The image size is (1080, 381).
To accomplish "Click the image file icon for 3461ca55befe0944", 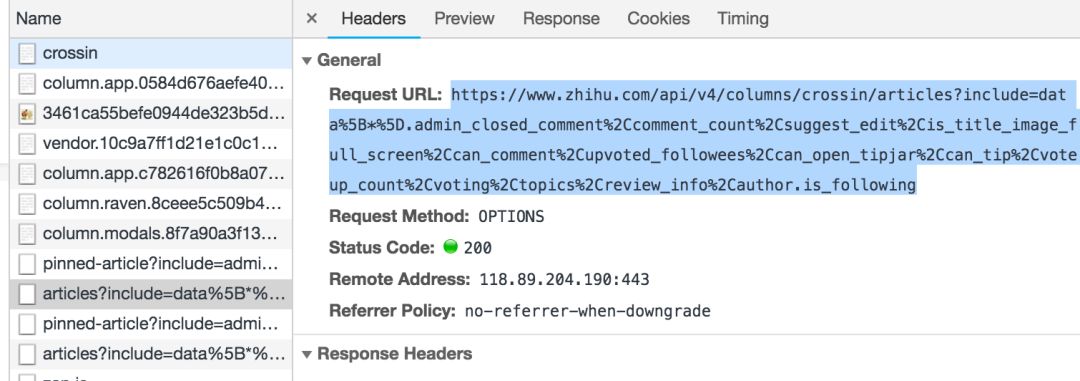I will (x=27, y=114).
